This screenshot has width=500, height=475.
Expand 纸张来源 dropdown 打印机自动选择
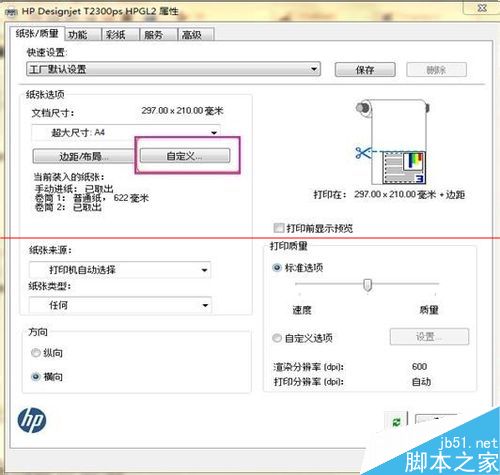pyautogui.click(x=120, y=270)
